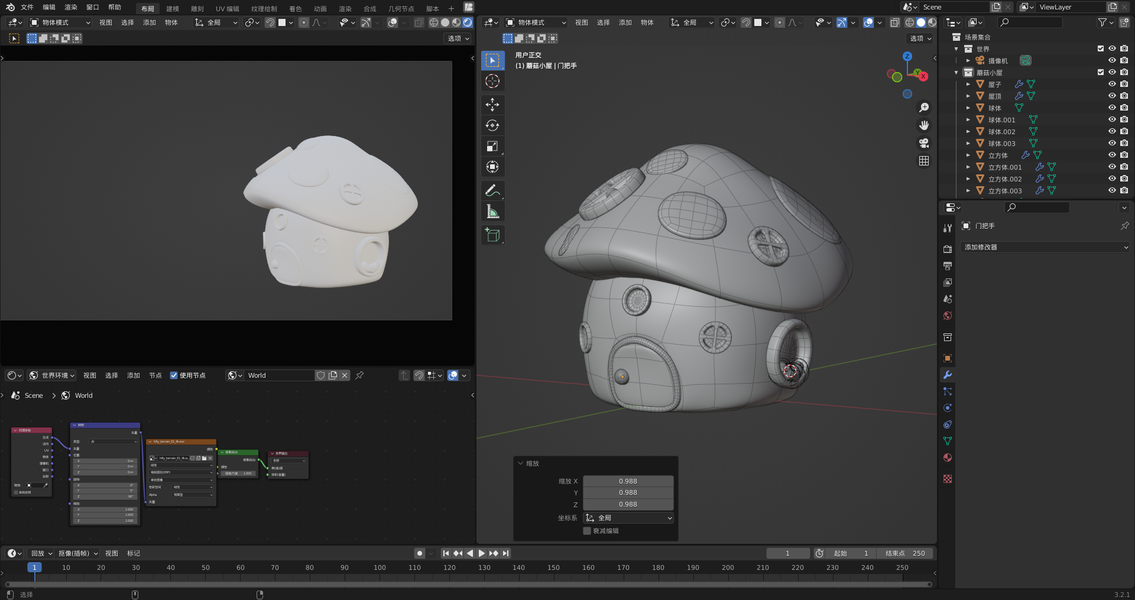Select the Measure tool
This screenshot has width=1135, height=600.
[492, 211]
